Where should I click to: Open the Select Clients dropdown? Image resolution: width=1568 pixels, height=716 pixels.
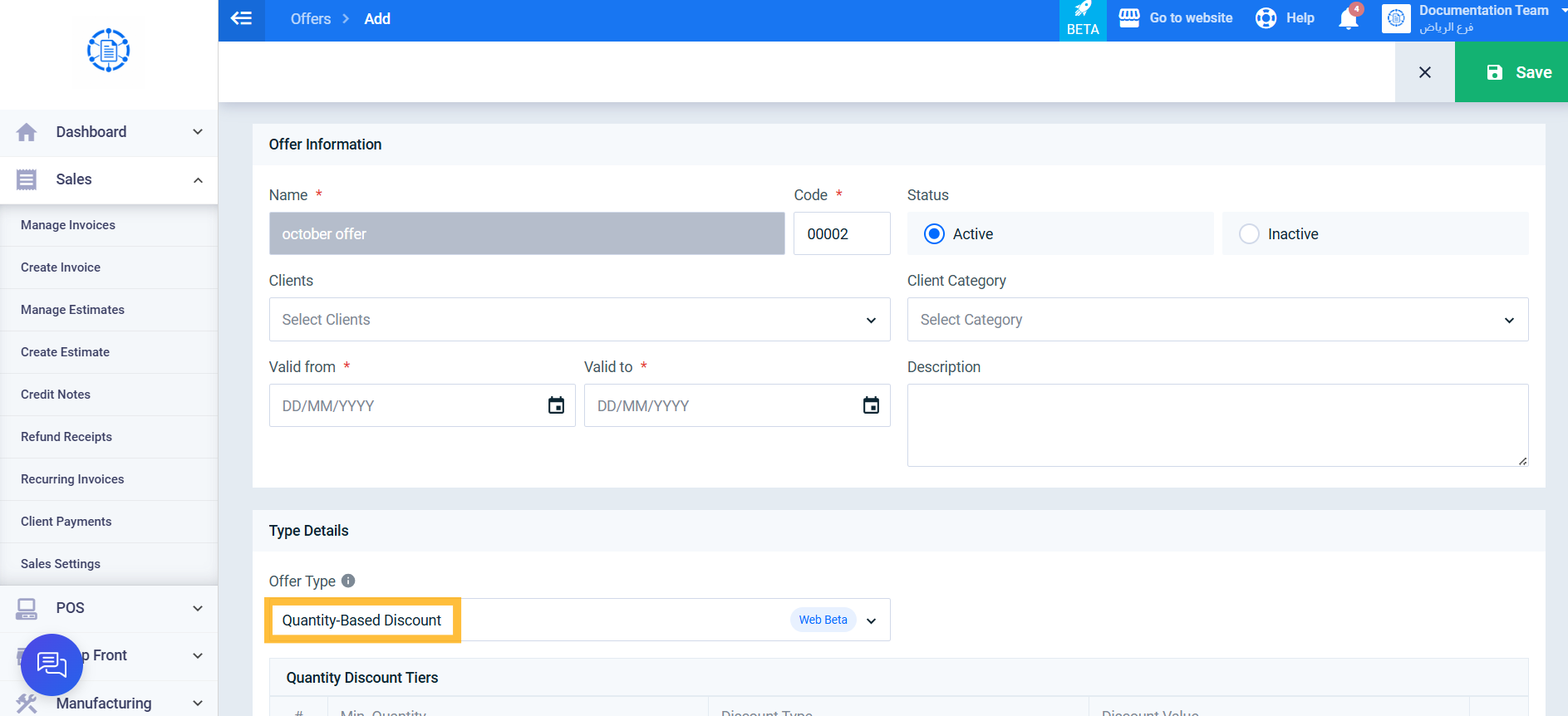click(579, 320)
